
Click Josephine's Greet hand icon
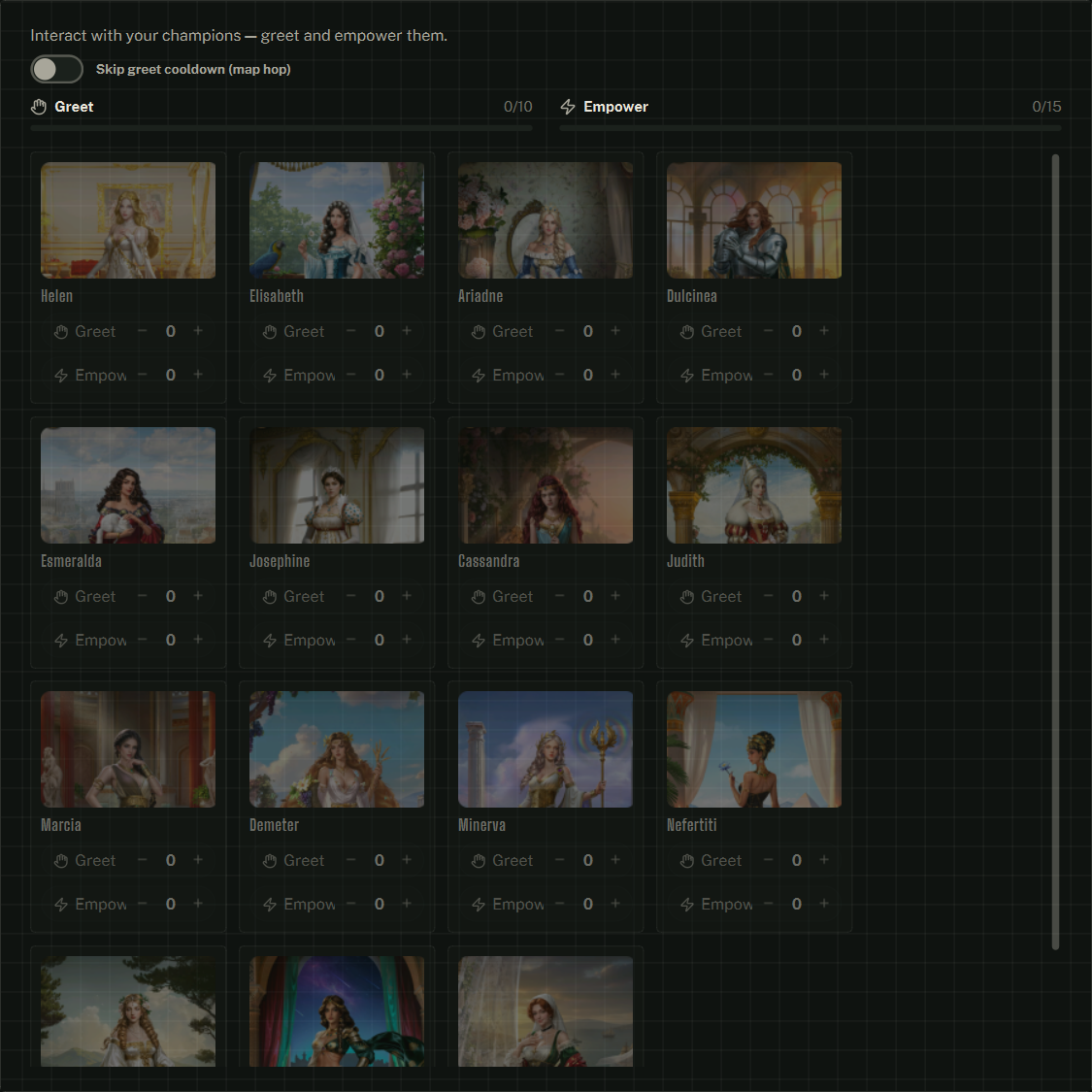pos(270,597)
